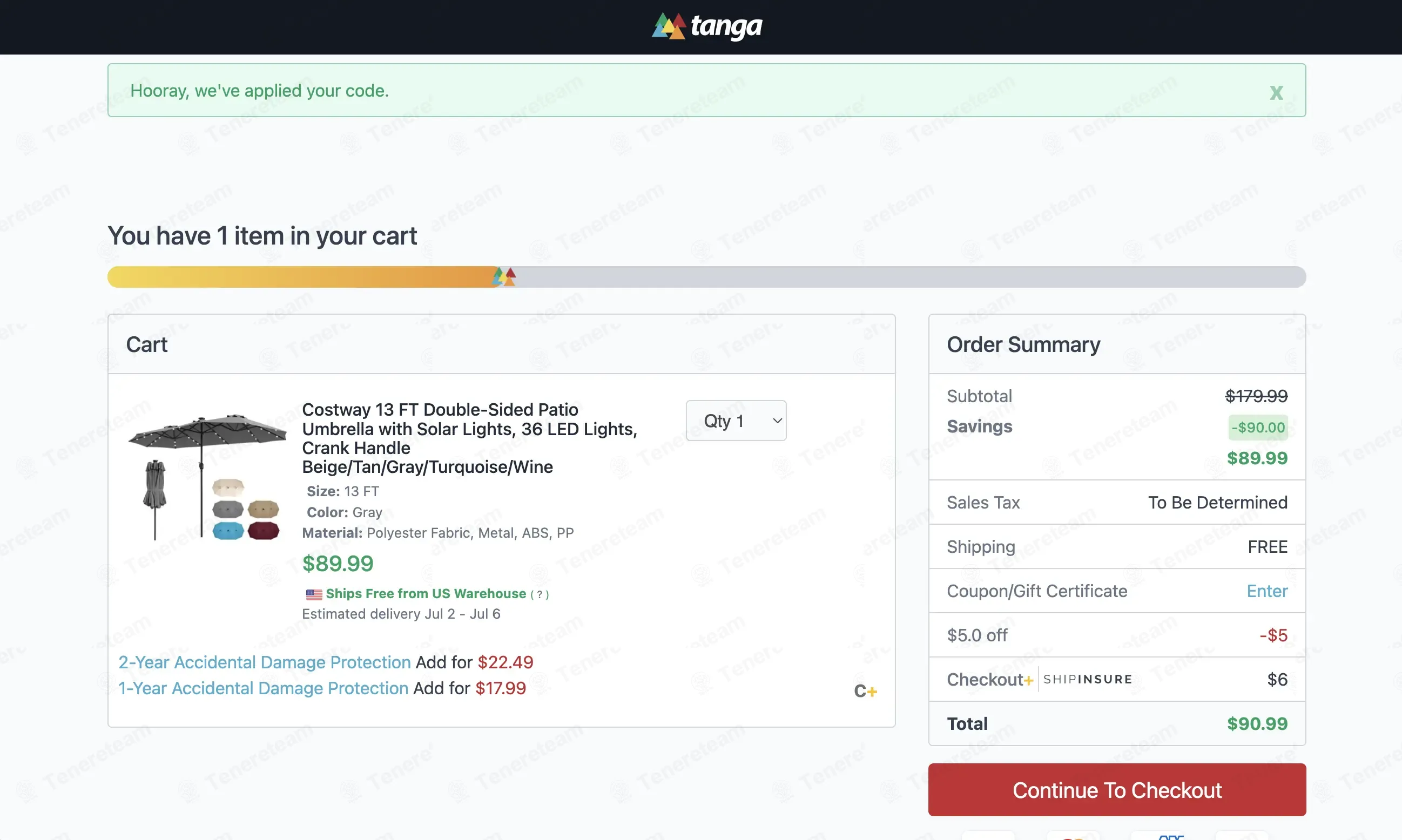Click 'To Be Determined' sales tax value
This screenshot has height=840, width=1402.
point(1217,502)
